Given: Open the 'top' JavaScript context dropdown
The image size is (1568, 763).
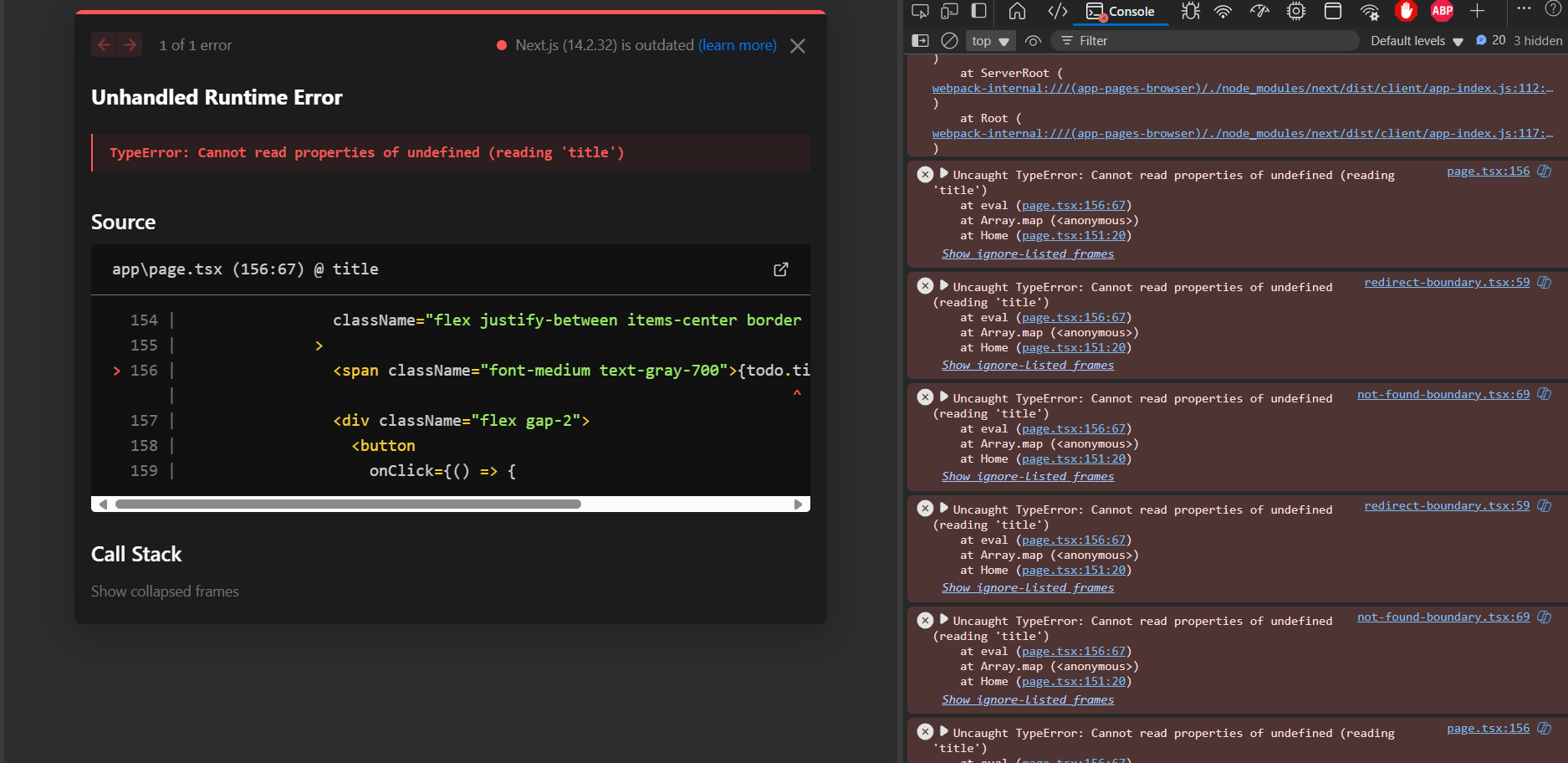Looking at the screenshot, I should tap(990, 41).
